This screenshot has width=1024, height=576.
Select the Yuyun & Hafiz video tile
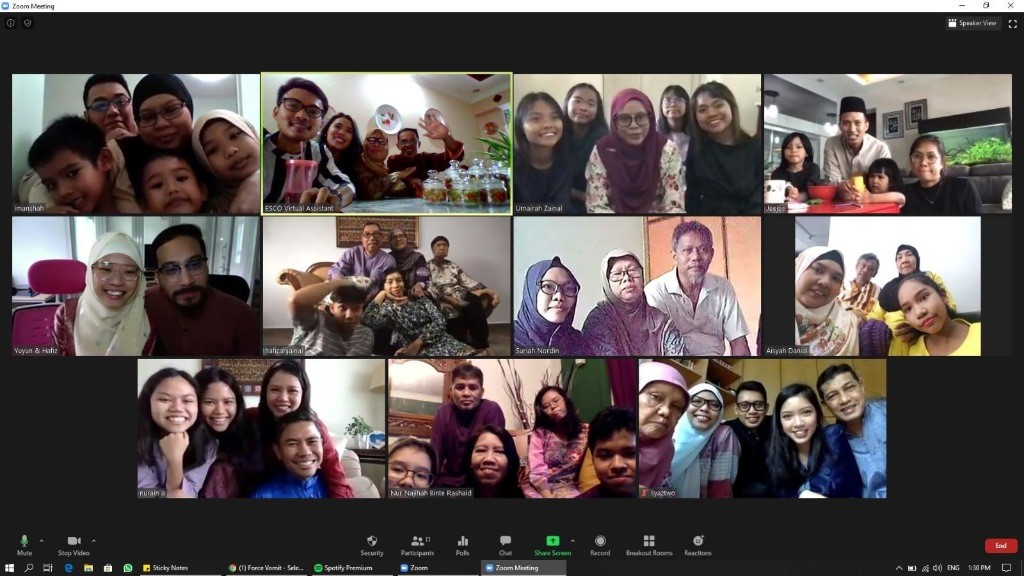136,286
